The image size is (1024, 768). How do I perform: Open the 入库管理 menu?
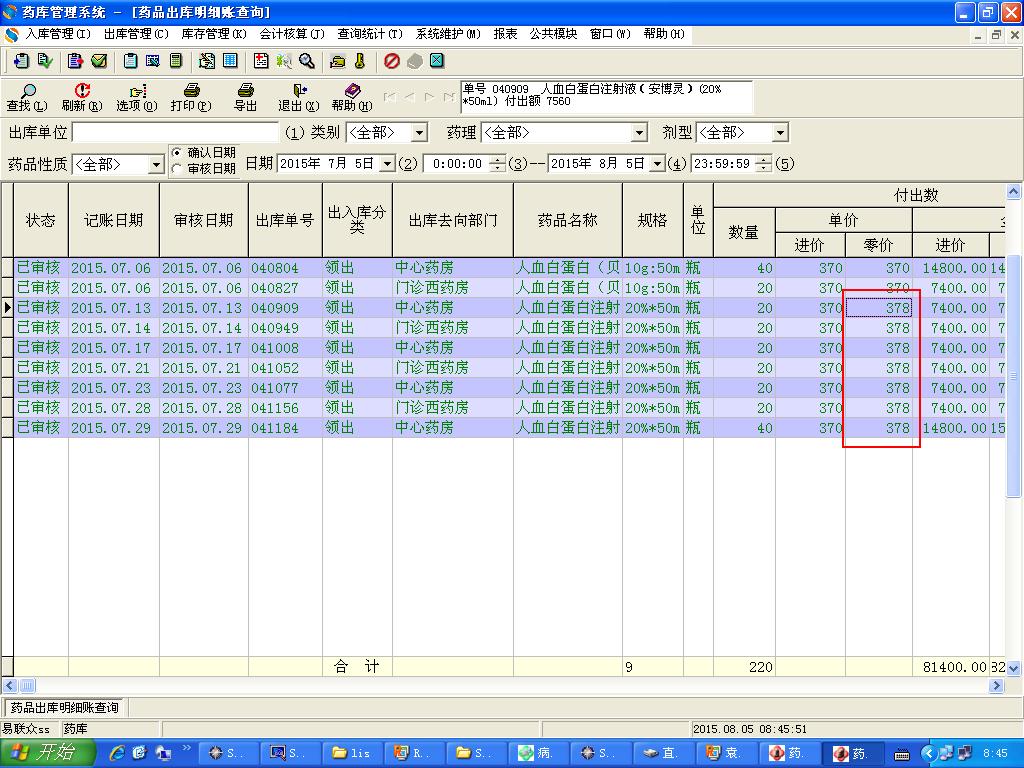[56, 34]
